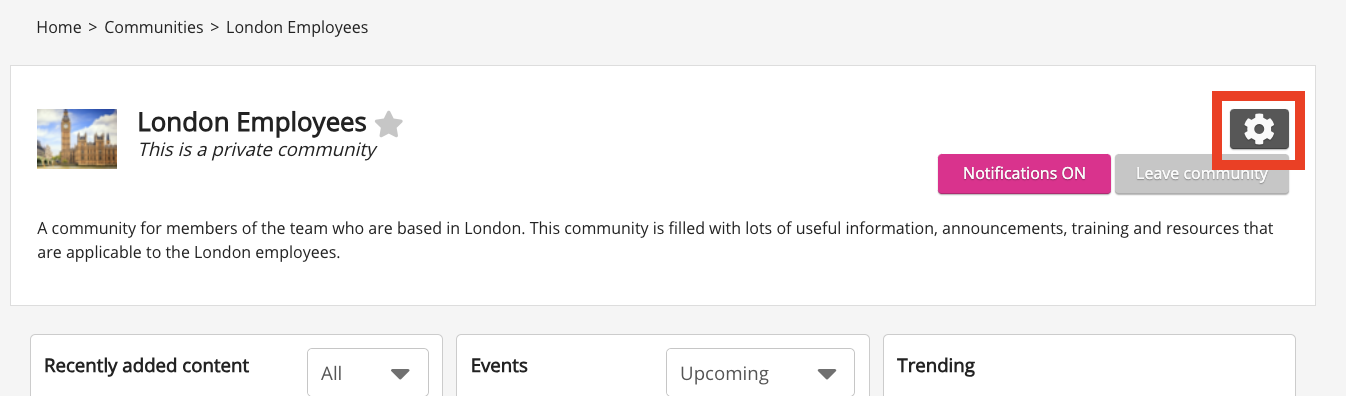Open the Upcoming events dropdown
The height and width of the screenshot is (396, 1346).
pos(760,373)
